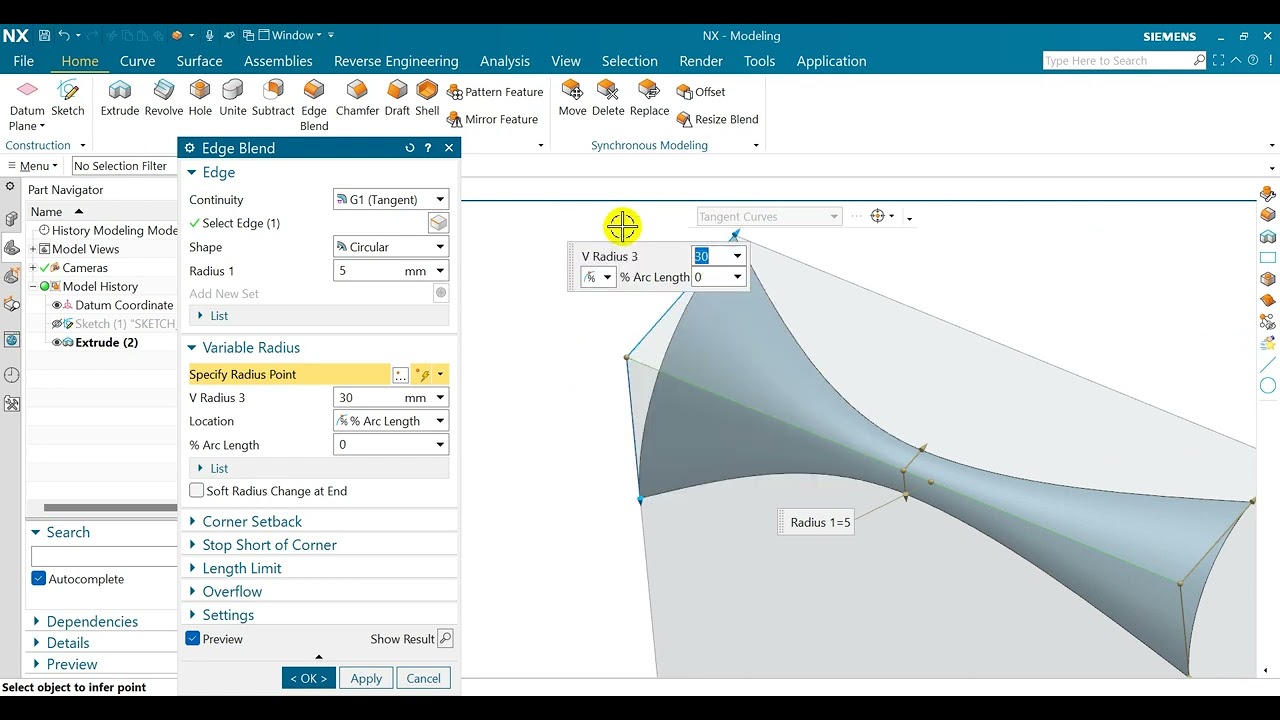Open the Point dialog for radius point
The image size is (1280, 720).
[x=401, y=375]
